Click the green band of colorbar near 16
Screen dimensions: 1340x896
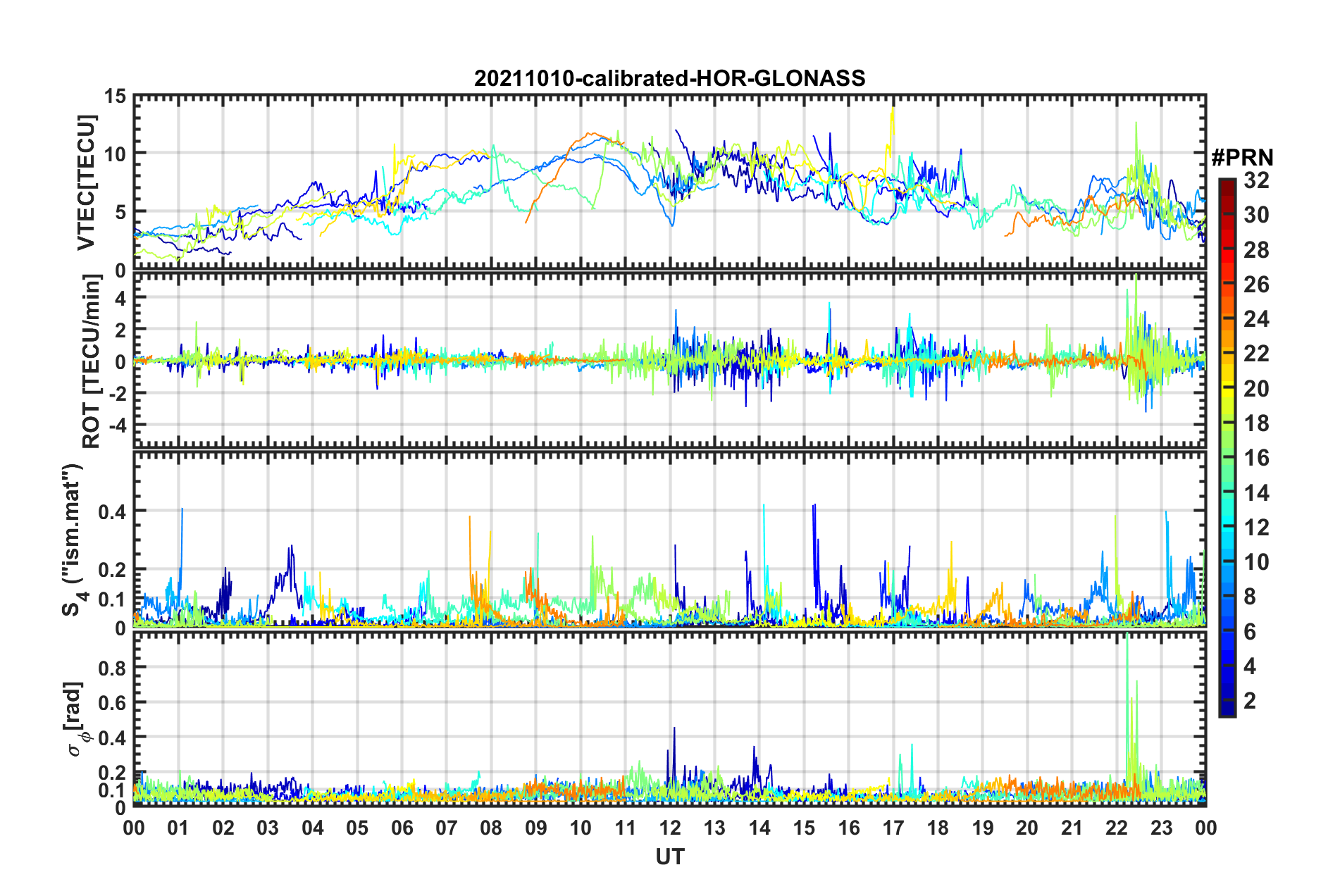coord(1227,458)
